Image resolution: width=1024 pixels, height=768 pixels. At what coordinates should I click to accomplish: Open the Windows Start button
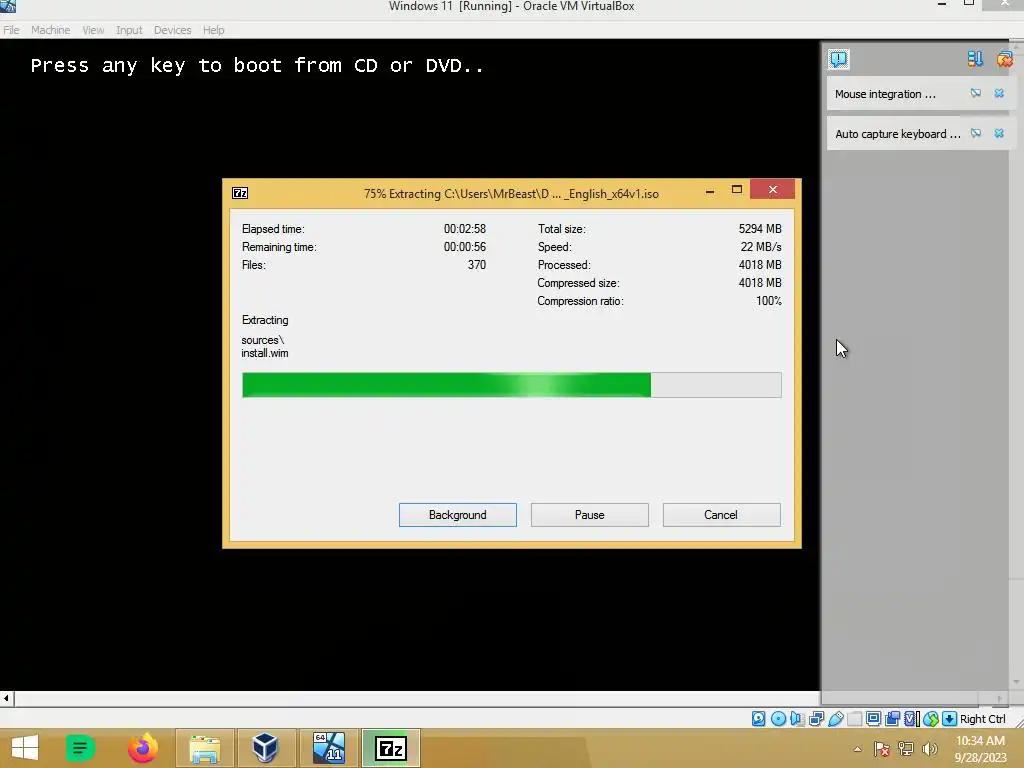point(25,748)
